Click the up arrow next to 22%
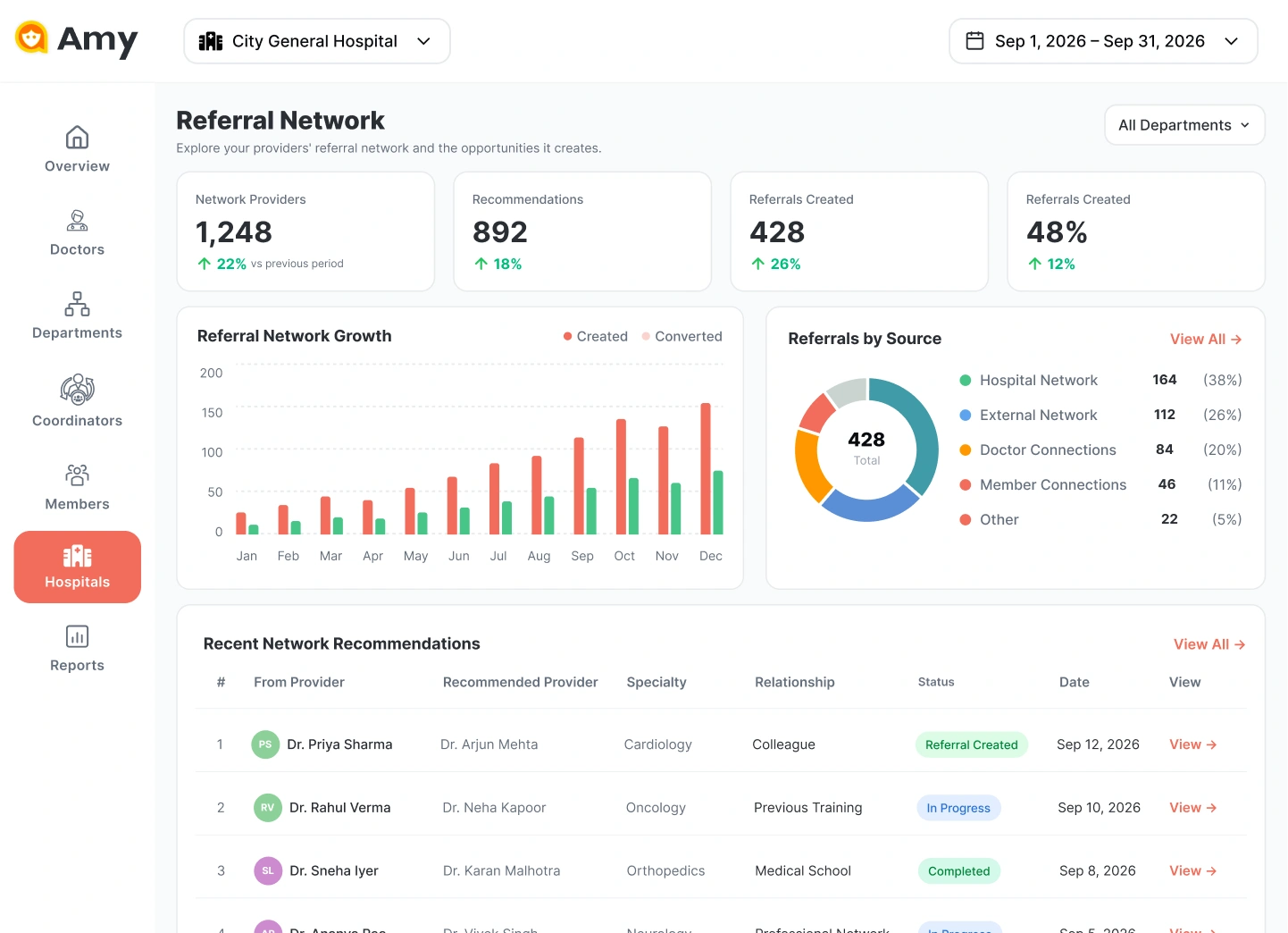 [x=205, y=264]
